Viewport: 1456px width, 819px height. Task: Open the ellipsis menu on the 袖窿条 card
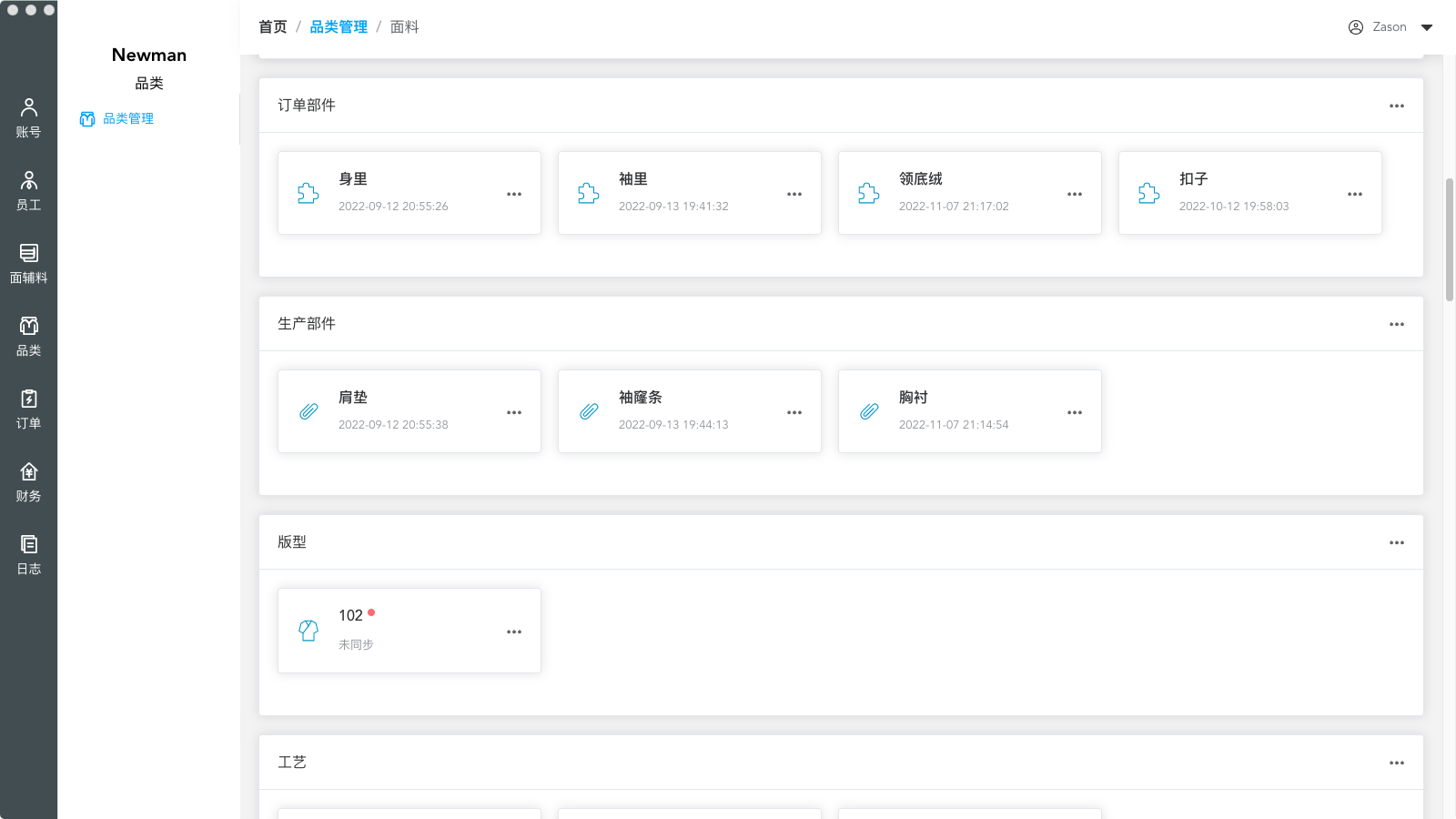[794, 412]
